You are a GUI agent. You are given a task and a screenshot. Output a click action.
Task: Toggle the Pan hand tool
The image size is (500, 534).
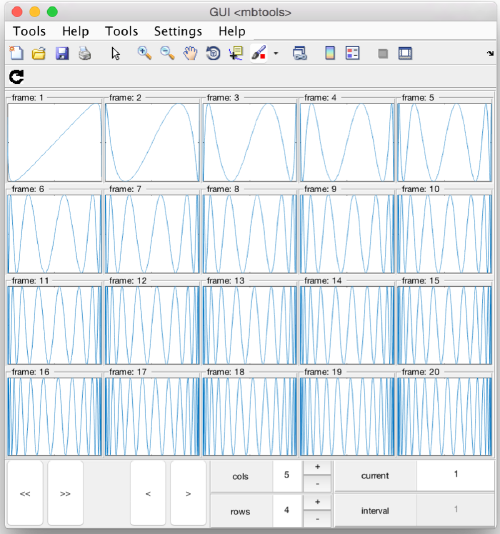point(190,53)
